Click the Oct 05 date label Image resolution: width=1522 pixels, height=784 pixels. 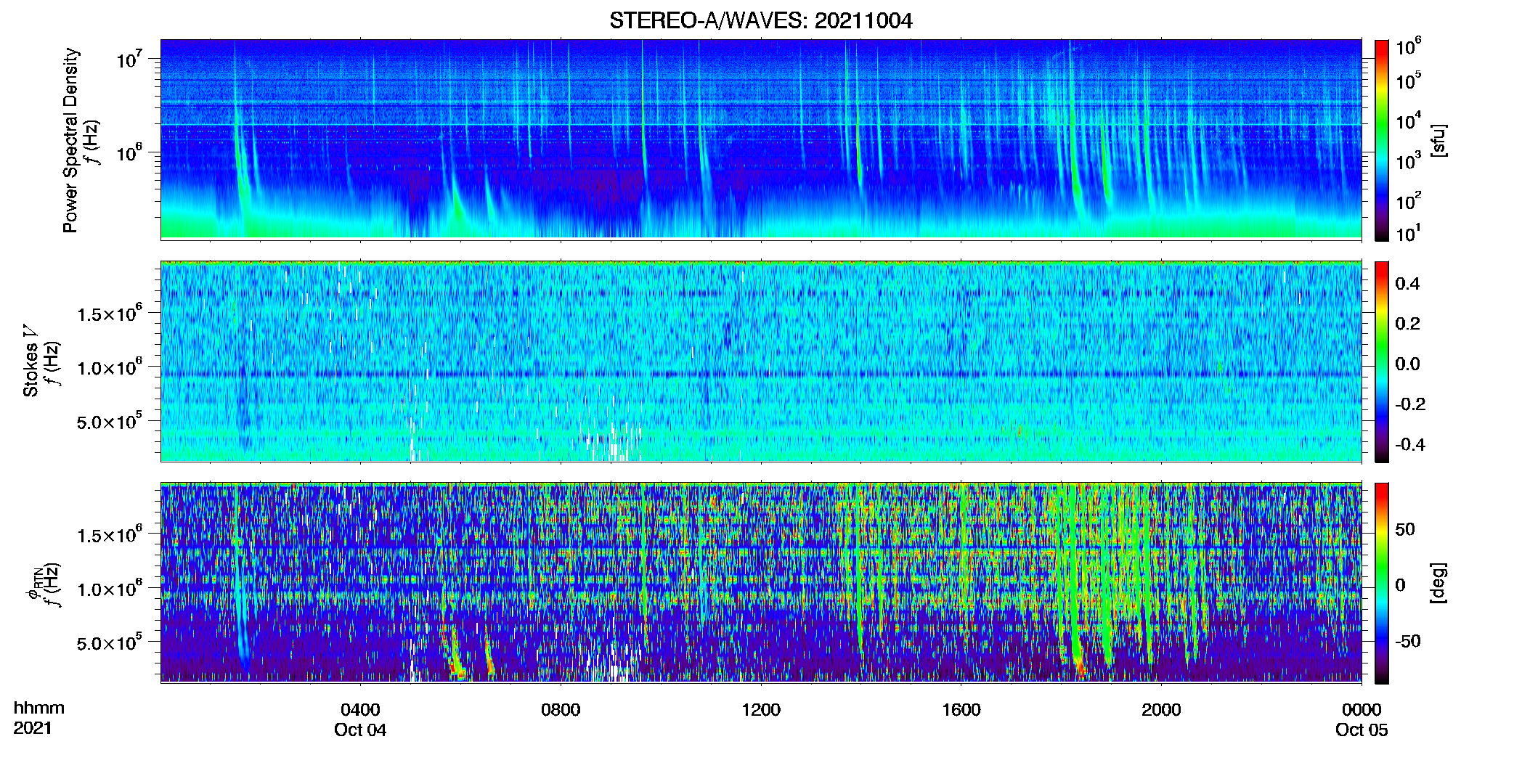pos(1362,730)
